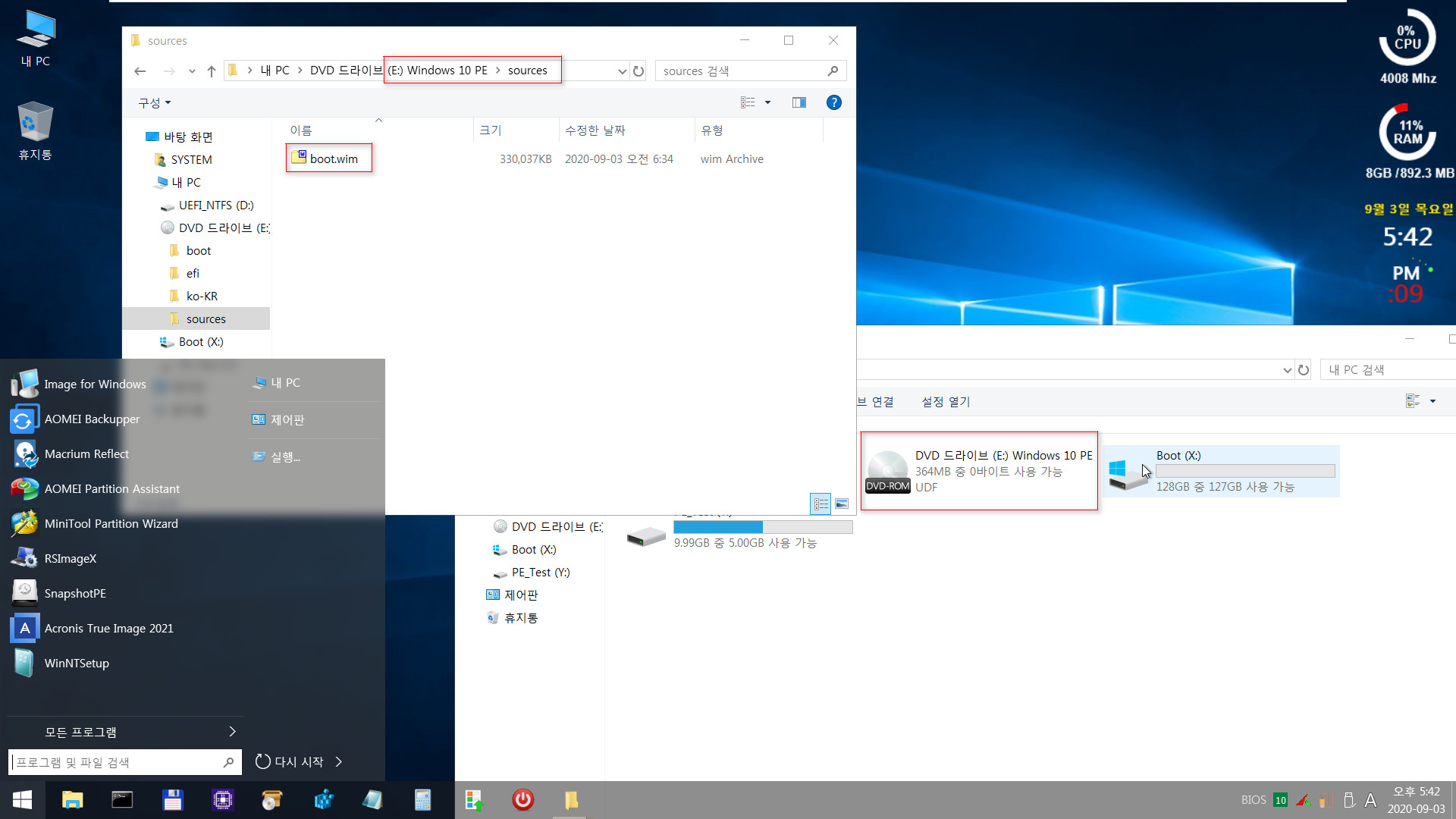Click the sources breadcrumb segment
This screenshot has height=819, width=1456.
527,71
